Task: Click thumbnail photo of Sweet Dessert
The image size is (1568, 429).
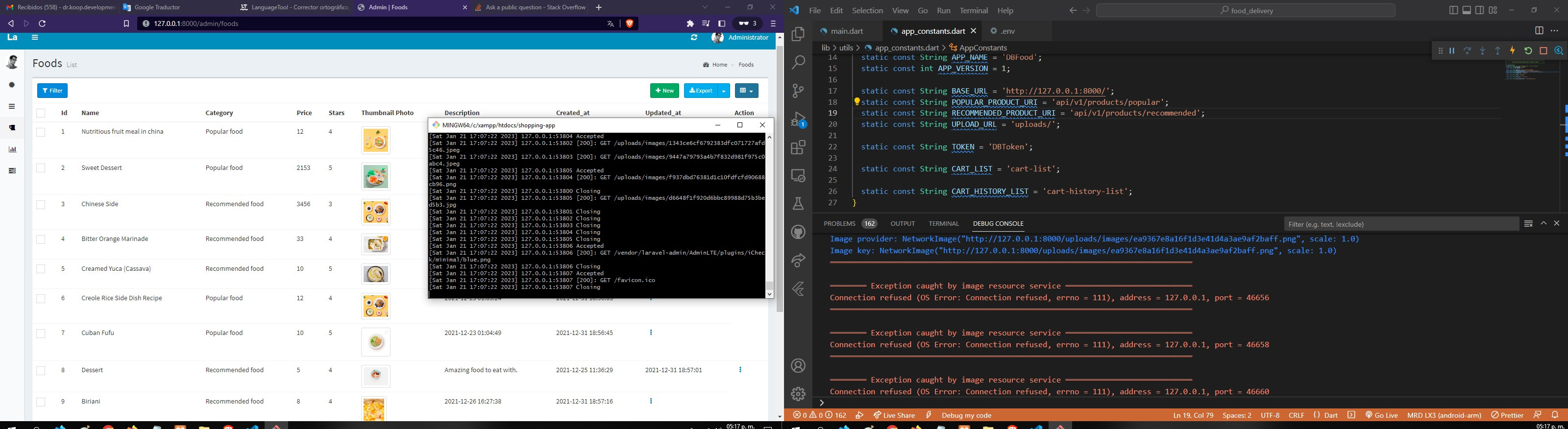Action: point(375,176)
